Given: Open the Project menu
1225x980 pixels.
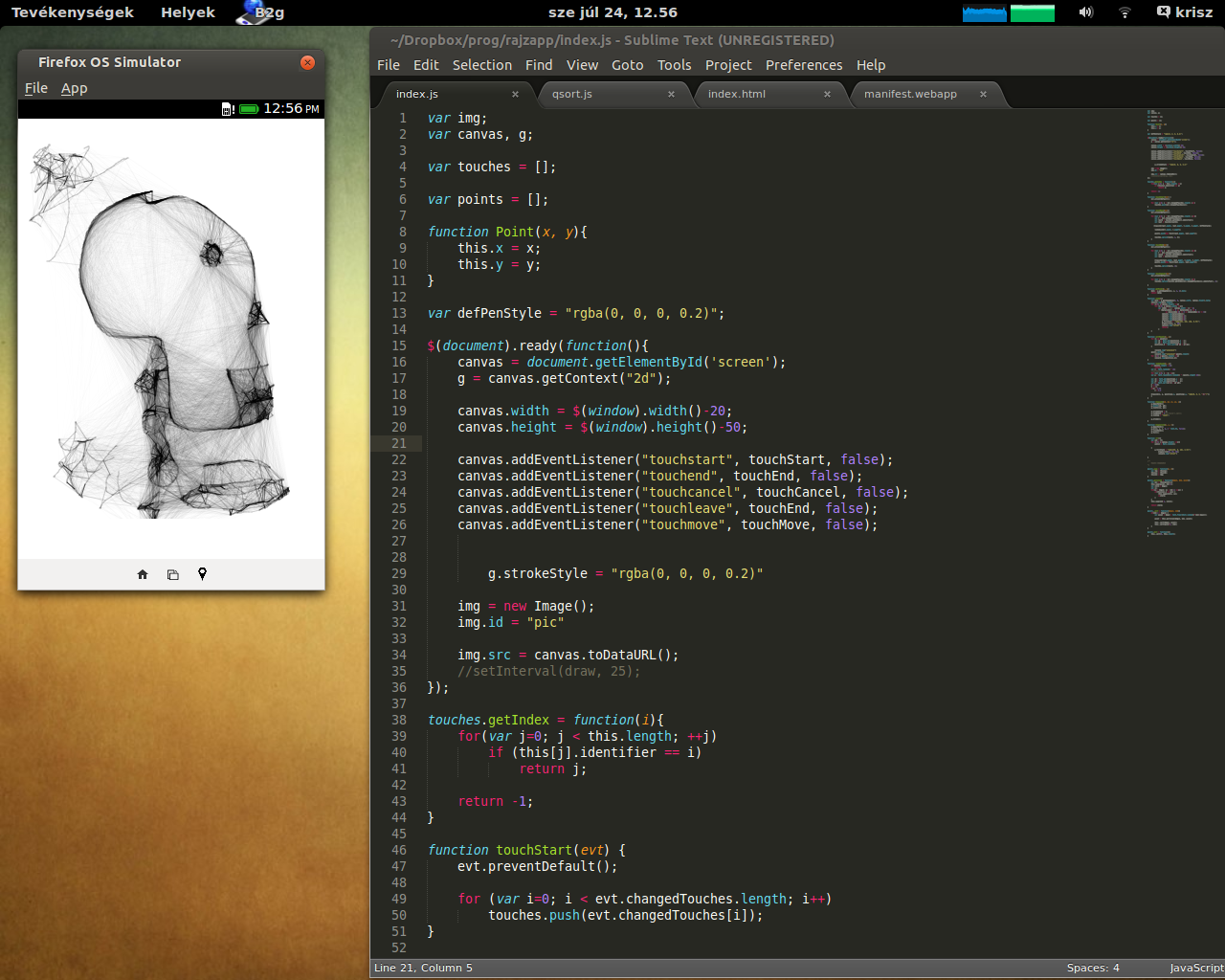Looking at the screenshot, I should 728,65.
